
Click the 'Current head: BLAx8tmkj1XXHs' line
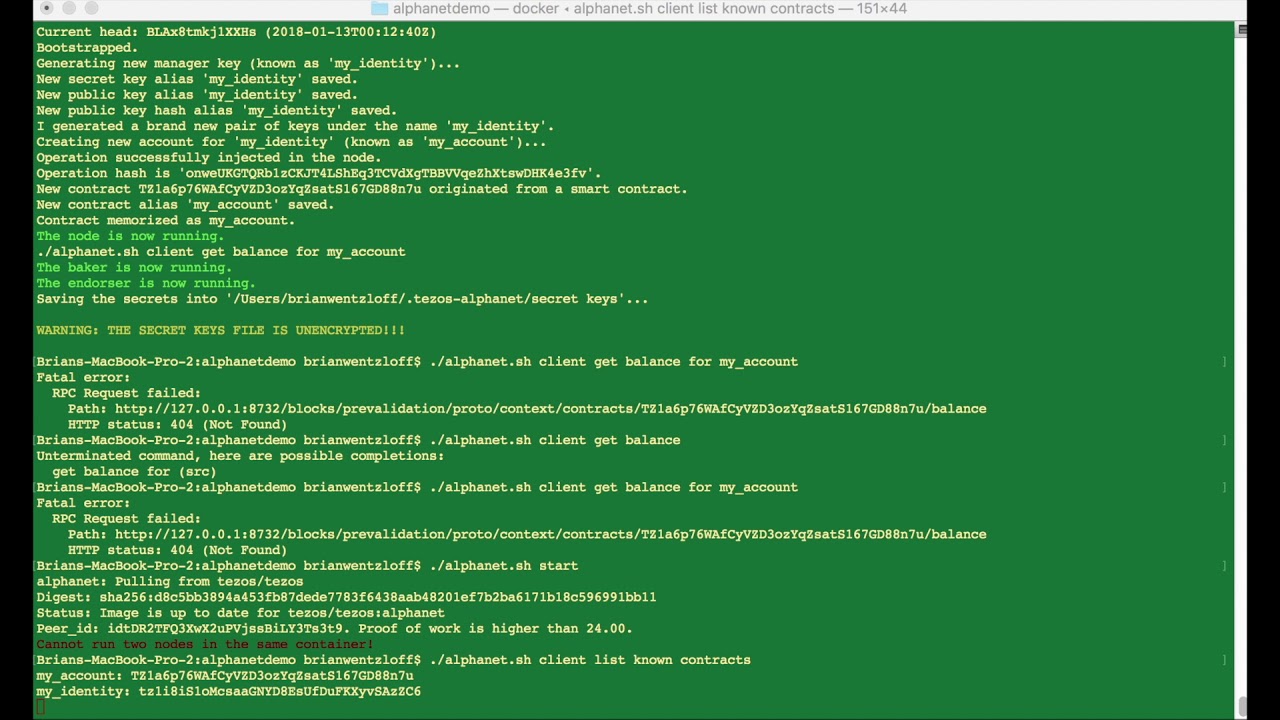tap(236, 32)
